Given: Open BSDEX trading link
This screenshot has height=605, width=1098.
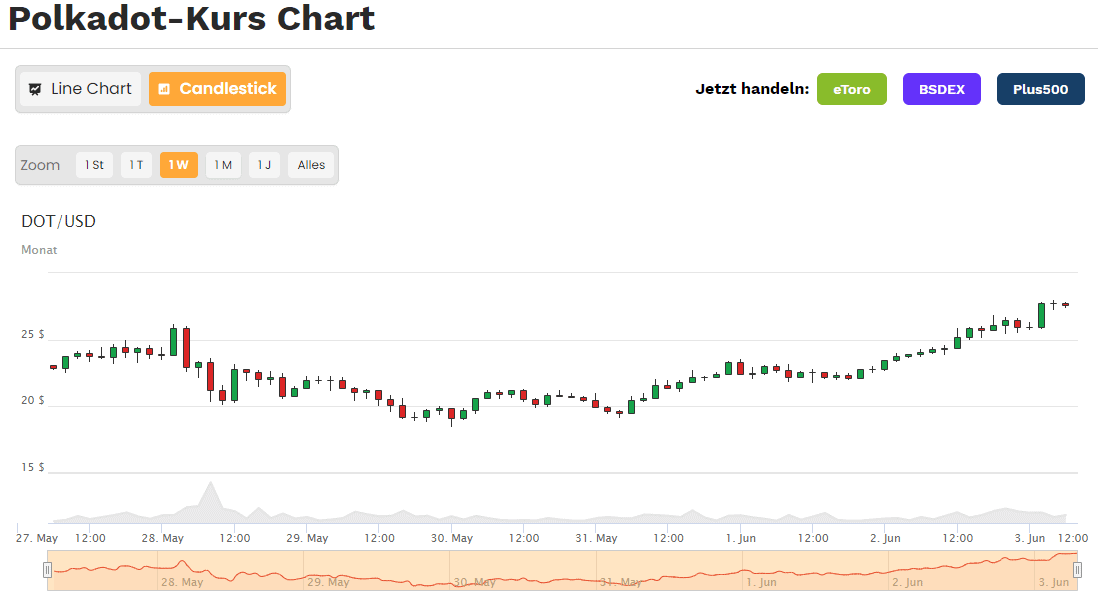Looking at the screenshot, I should pyautogui.click(x=942, y=89).
